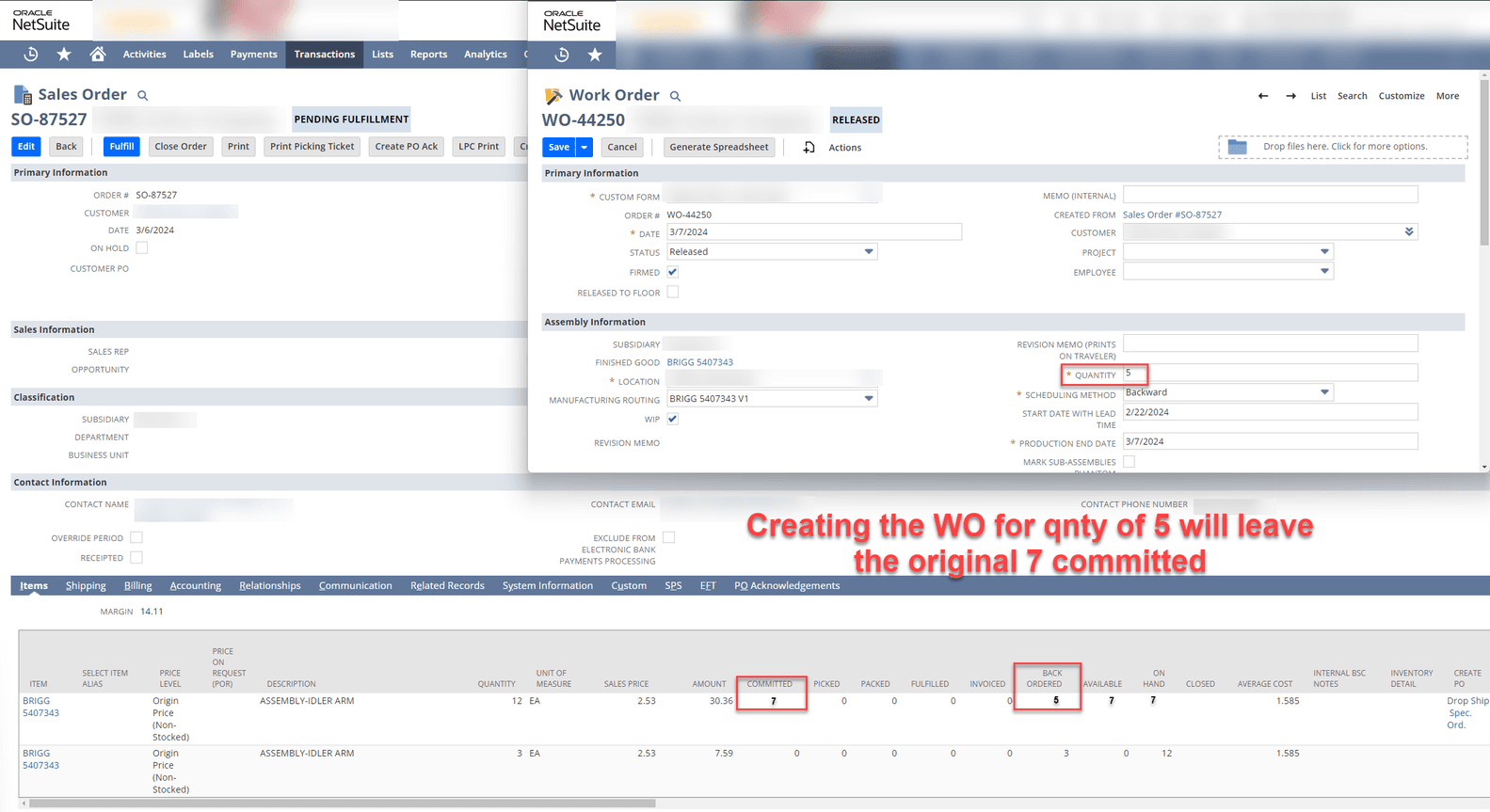The image size is (1490, 812).
Task: Toggle the Receipted checkbox
Action: pos(136,557)
